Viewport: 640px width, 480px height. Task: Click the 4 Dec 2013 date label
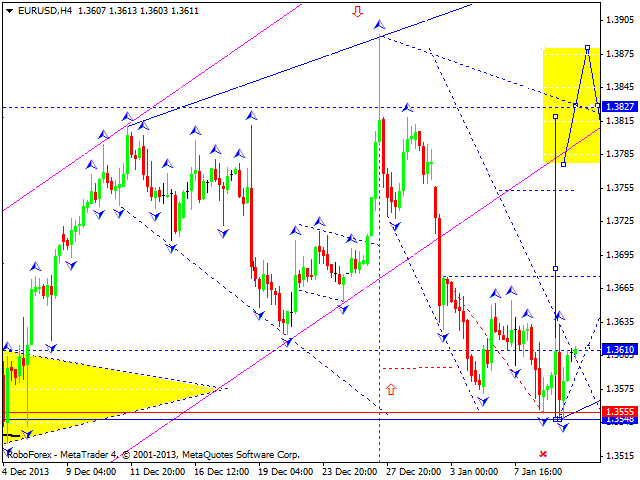point(25,471)
